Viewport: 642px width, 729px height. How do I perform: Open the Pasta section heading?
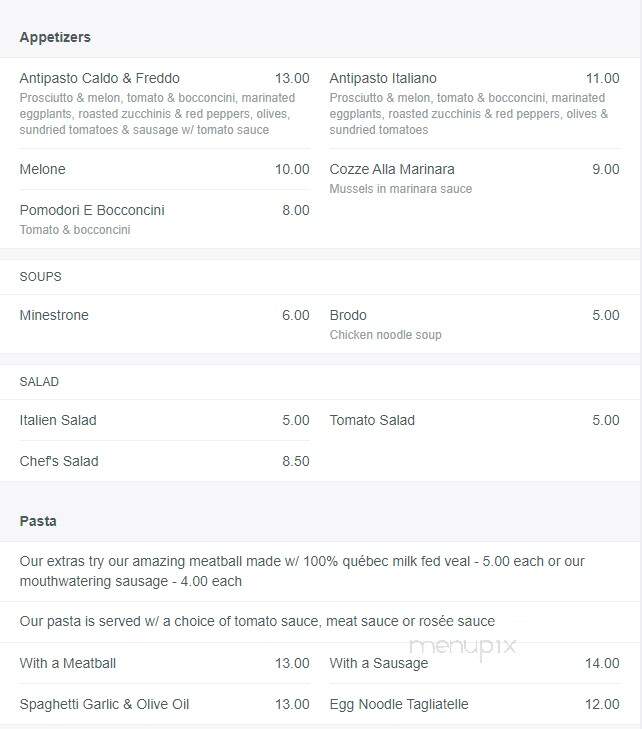click(x=38, y=521)
